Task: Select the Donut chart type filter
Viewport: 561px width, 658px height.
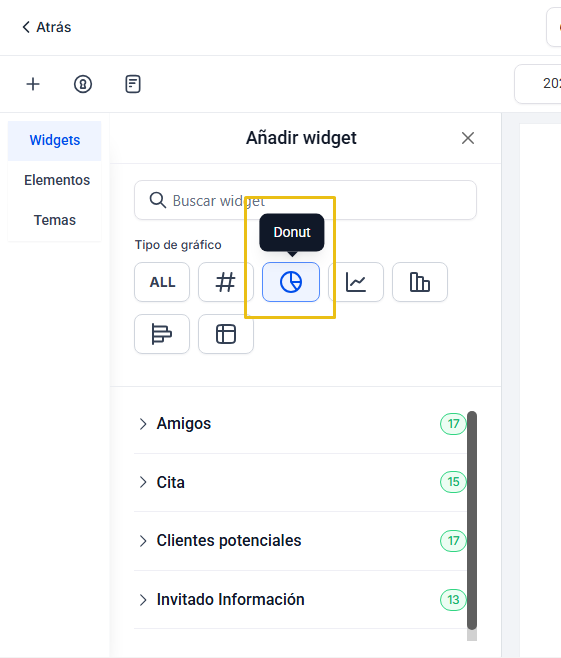Action: [x=291, y=282]
